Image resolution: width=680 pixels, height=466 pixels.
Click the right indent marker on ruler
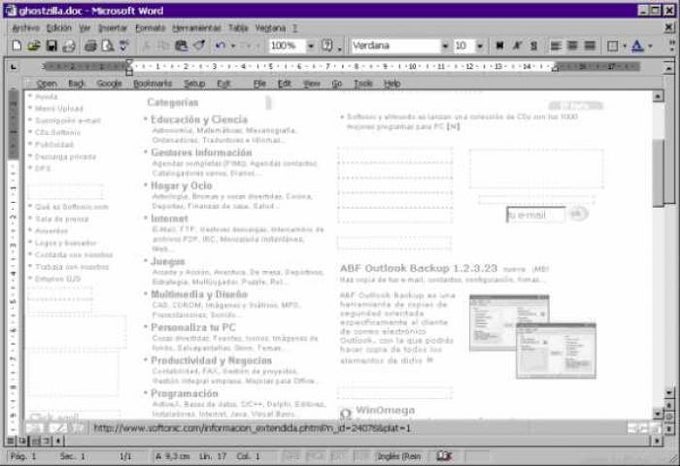(555, 68)
